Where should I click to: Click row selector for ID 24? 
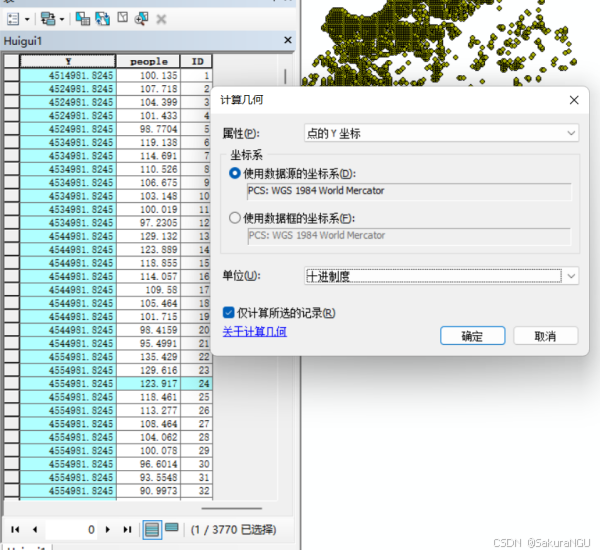(x=12, y=383)
